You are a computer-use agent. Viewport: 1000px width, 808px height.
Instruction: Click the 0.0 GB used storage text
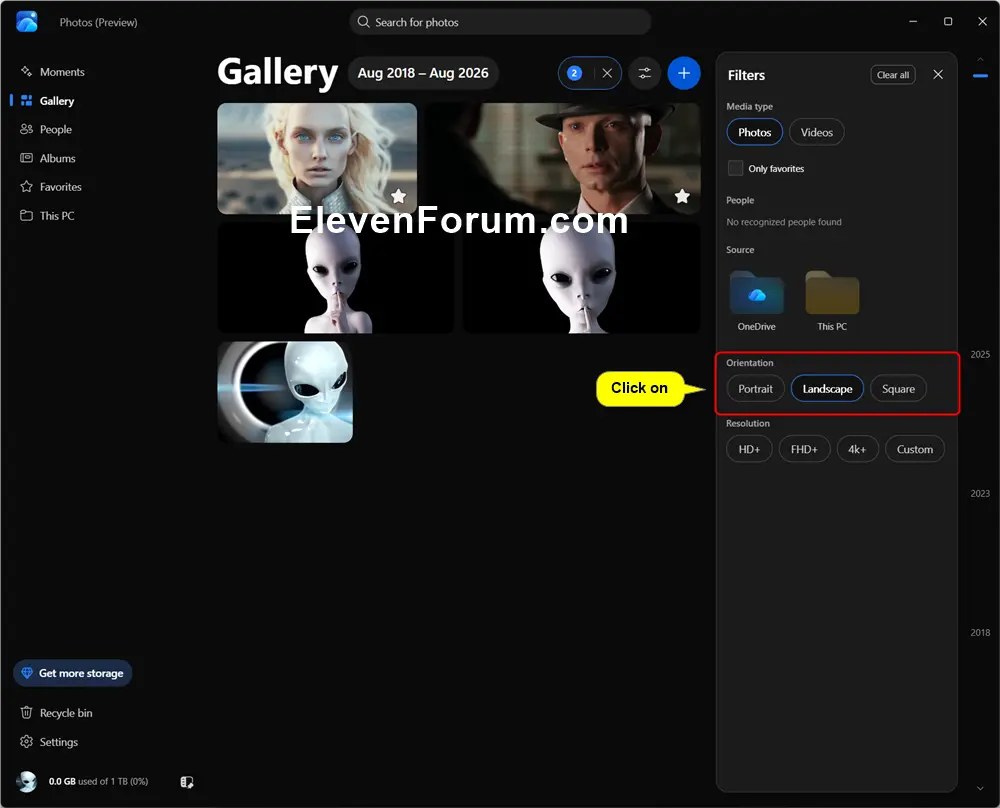pos(98,781)
